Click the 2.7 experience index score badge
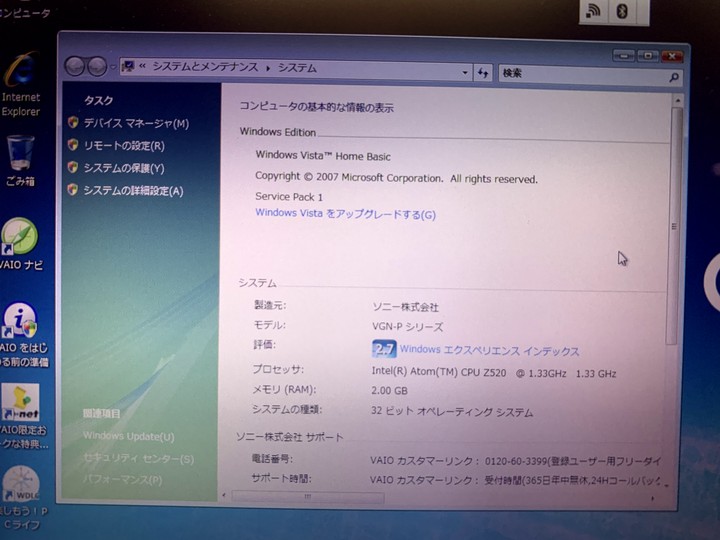This screenshot has width=720, height=540. tap(384, 349)
